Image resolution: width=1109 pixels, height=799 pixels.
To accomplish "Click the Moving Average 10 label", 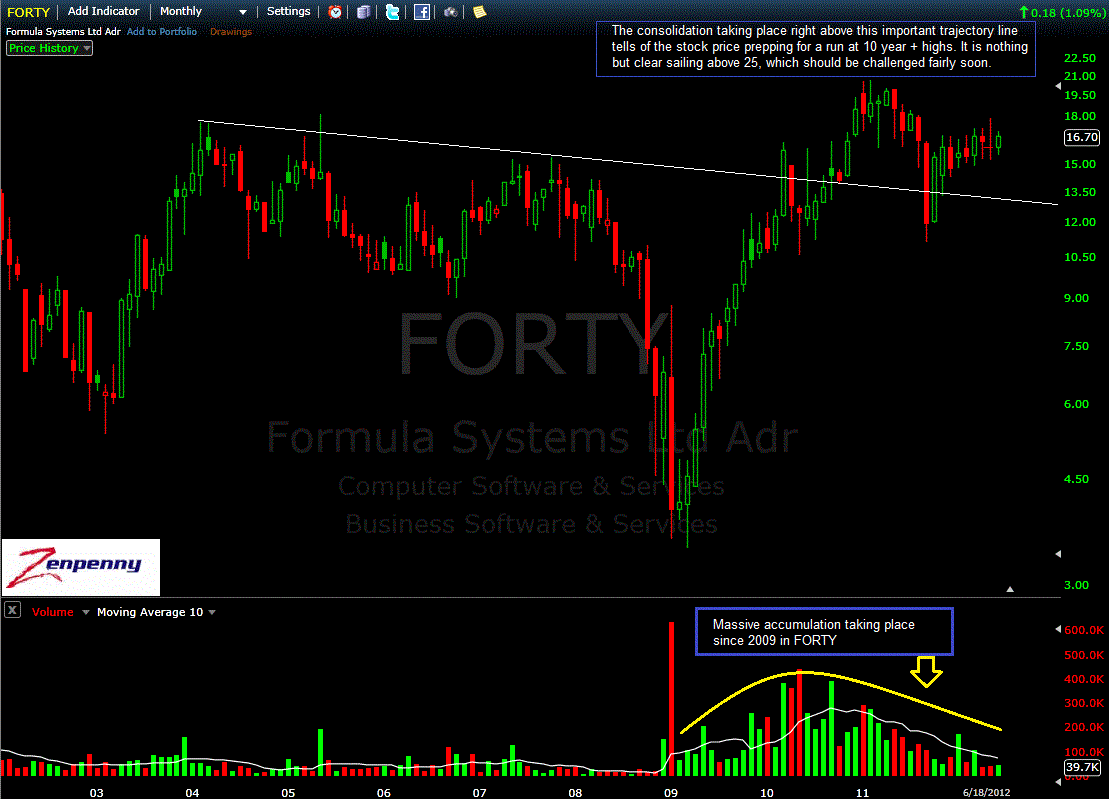I will pyautogui.click(x=150, y=612).
